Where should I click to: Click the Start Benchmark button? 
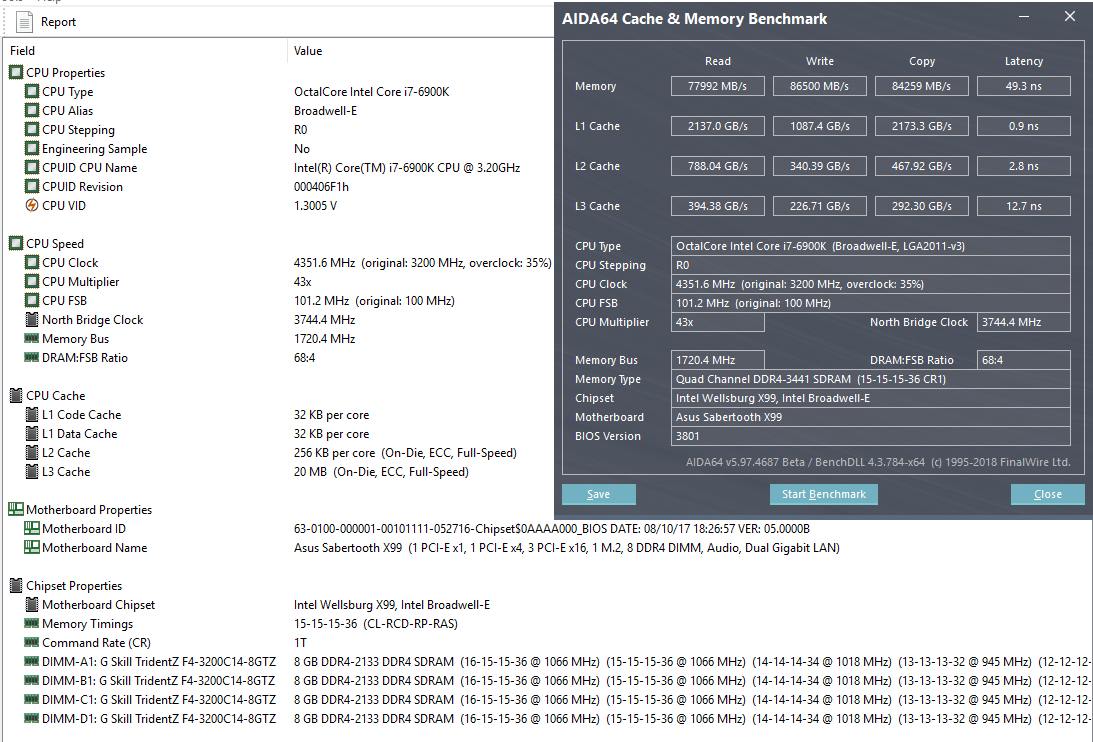[823, 494]
